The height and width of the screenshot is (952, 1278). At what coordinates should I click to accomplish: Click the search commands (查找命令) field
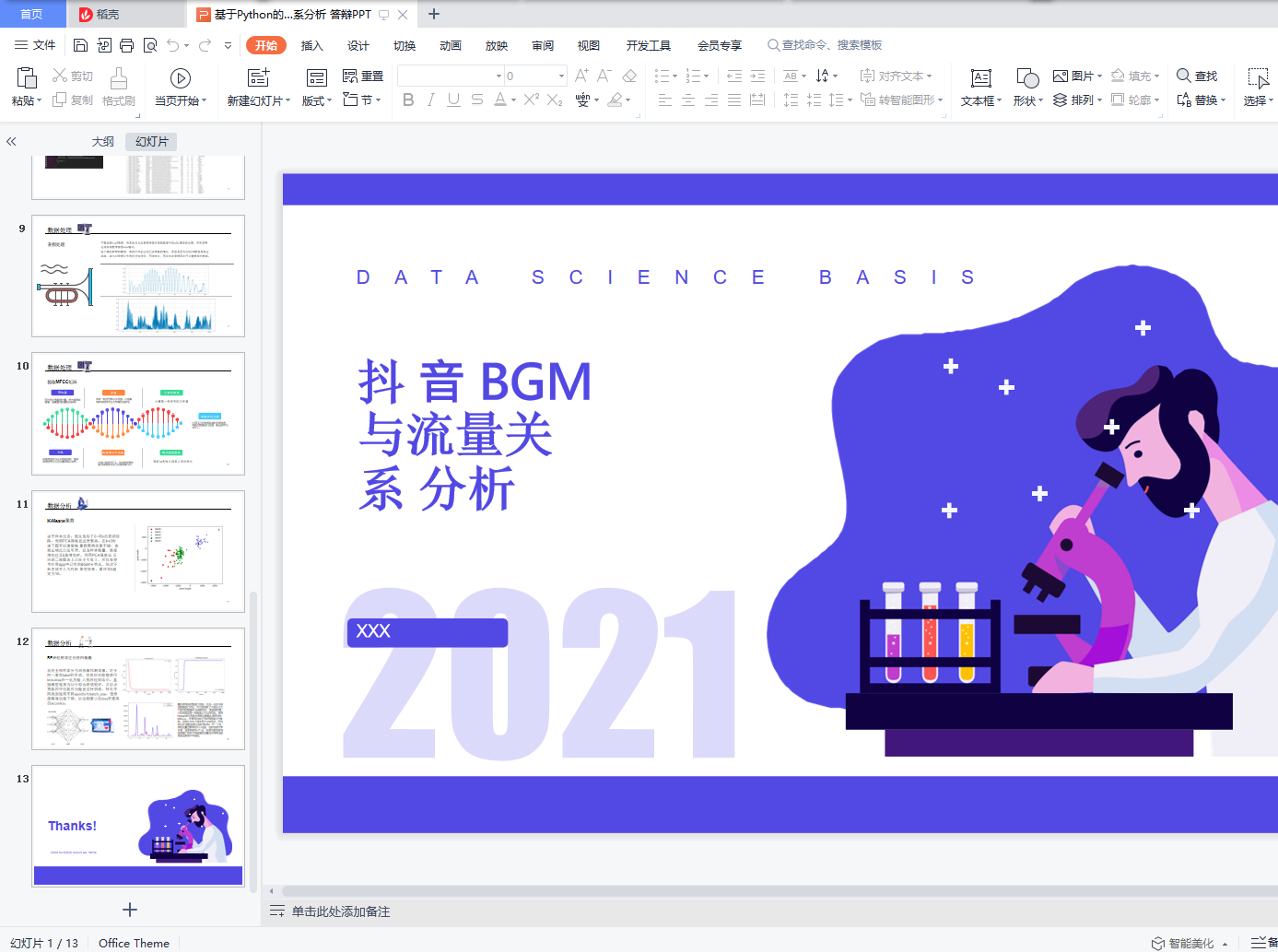[825, 45]
